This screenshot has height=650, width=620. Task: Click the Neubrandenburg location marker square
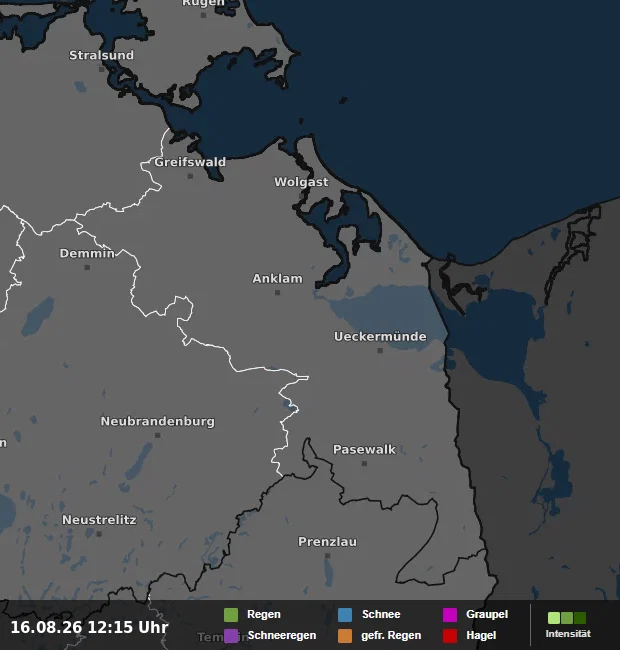[157, 435]
